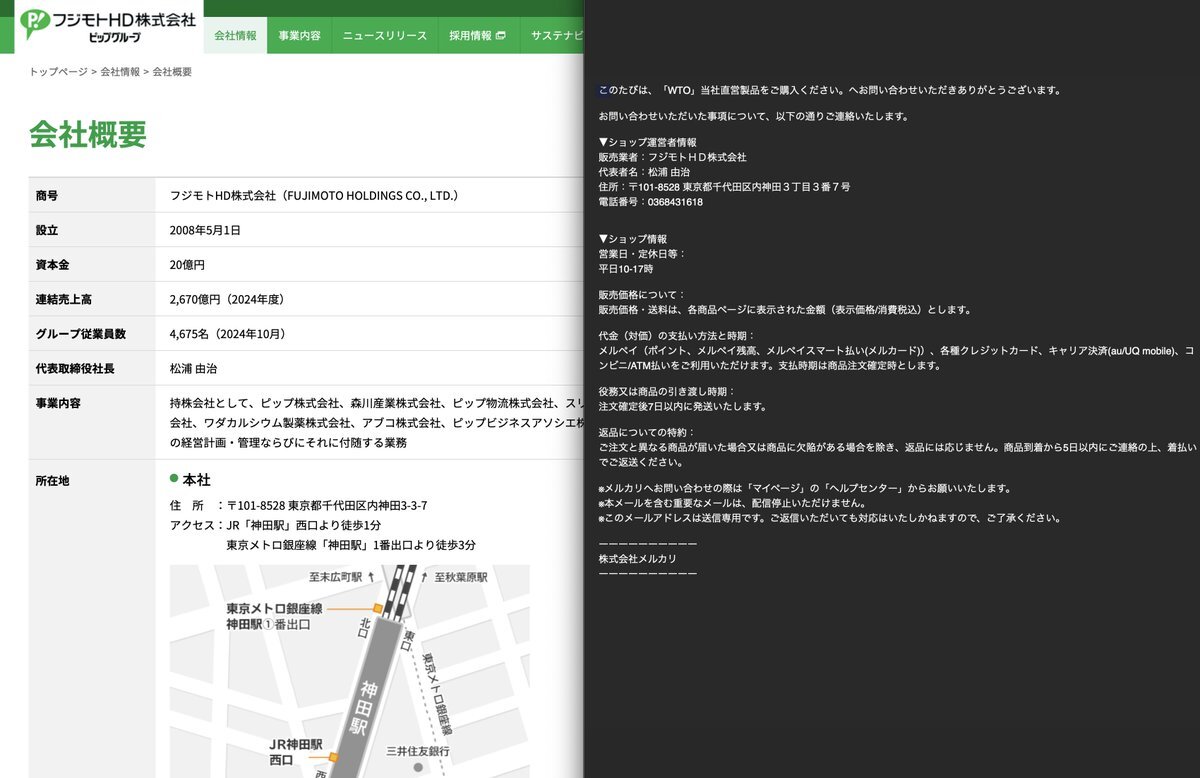Click the ▼ショップ情報 heading
This screenshot has width=1200, height=778.
632,239
